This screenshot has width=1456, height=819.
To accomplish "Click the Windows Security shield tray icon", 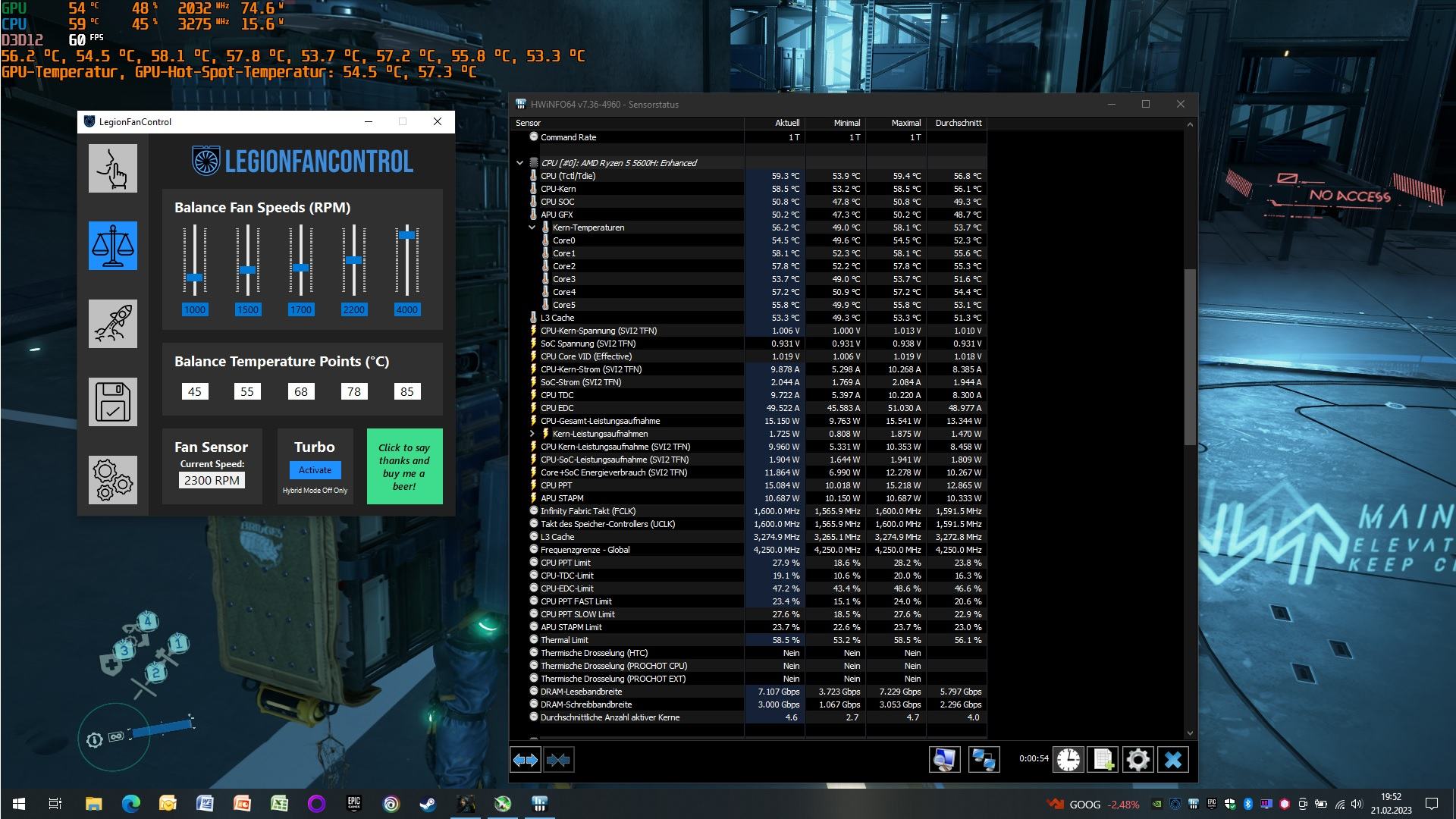I will (x=1230, y=804).
